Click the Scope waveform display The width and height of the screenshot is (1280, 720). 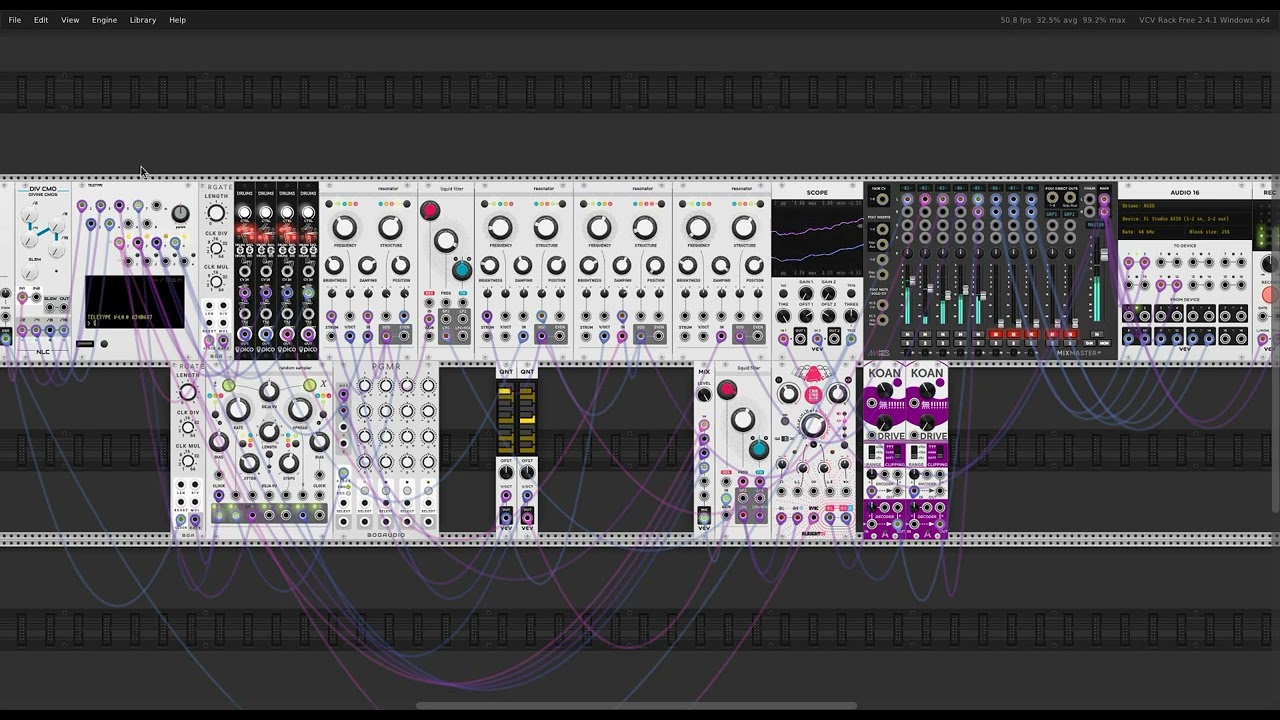817,238
